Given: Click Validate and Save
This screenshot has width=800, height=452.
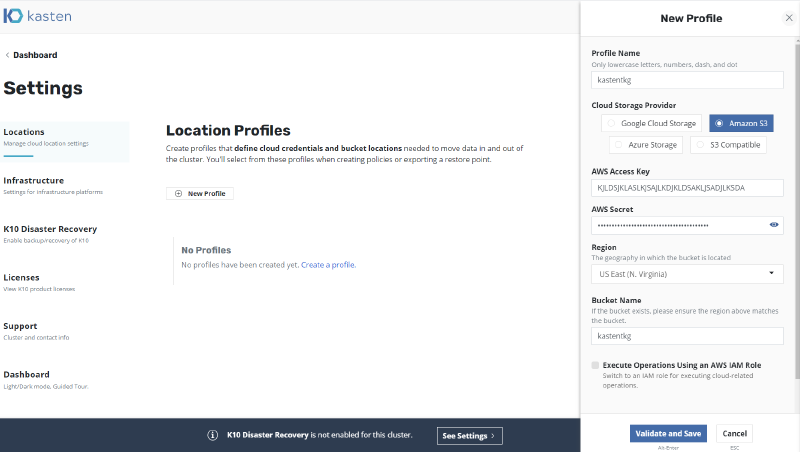Looking at the screenshot, I should click(x=668, y=434).
